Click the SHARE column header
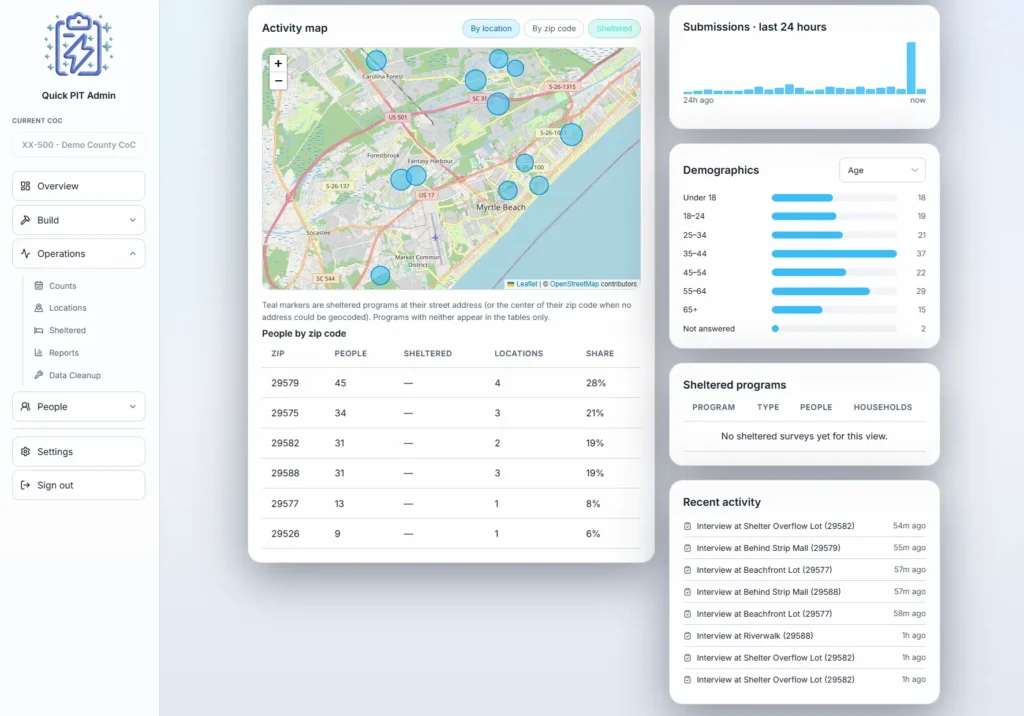Screen dimensions: 1024x716 pyautogui.click(x=600, y=353)
